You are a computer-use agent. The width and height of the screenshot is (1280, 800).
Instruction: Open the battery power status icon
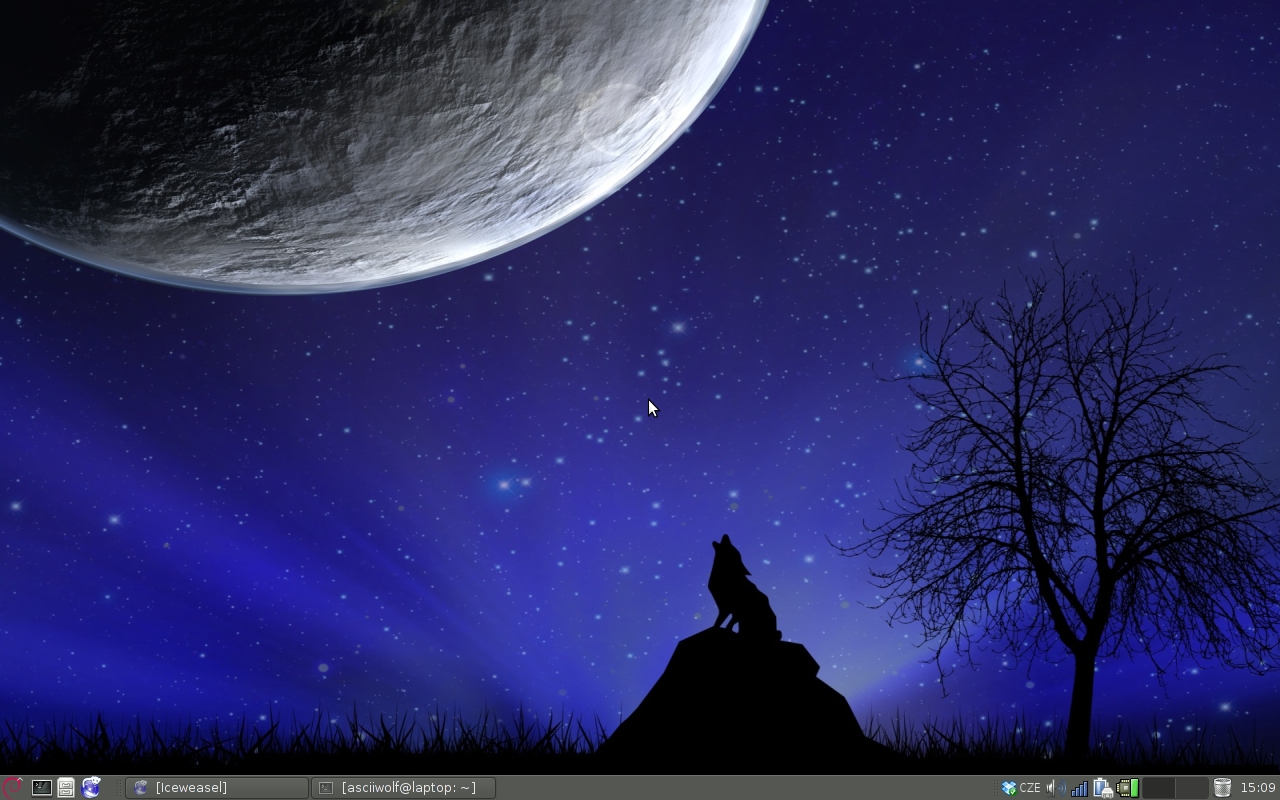1103,788
